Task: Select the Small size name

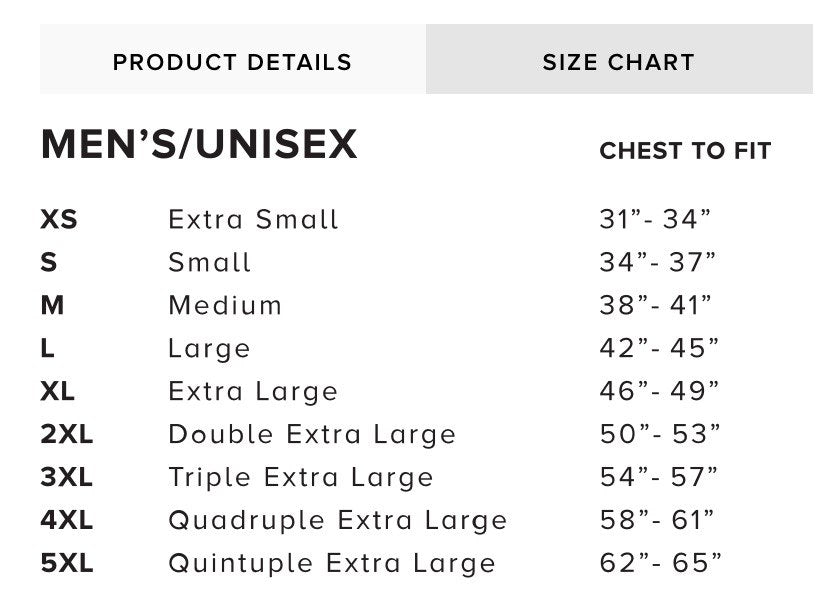Action: pos(210,262)
